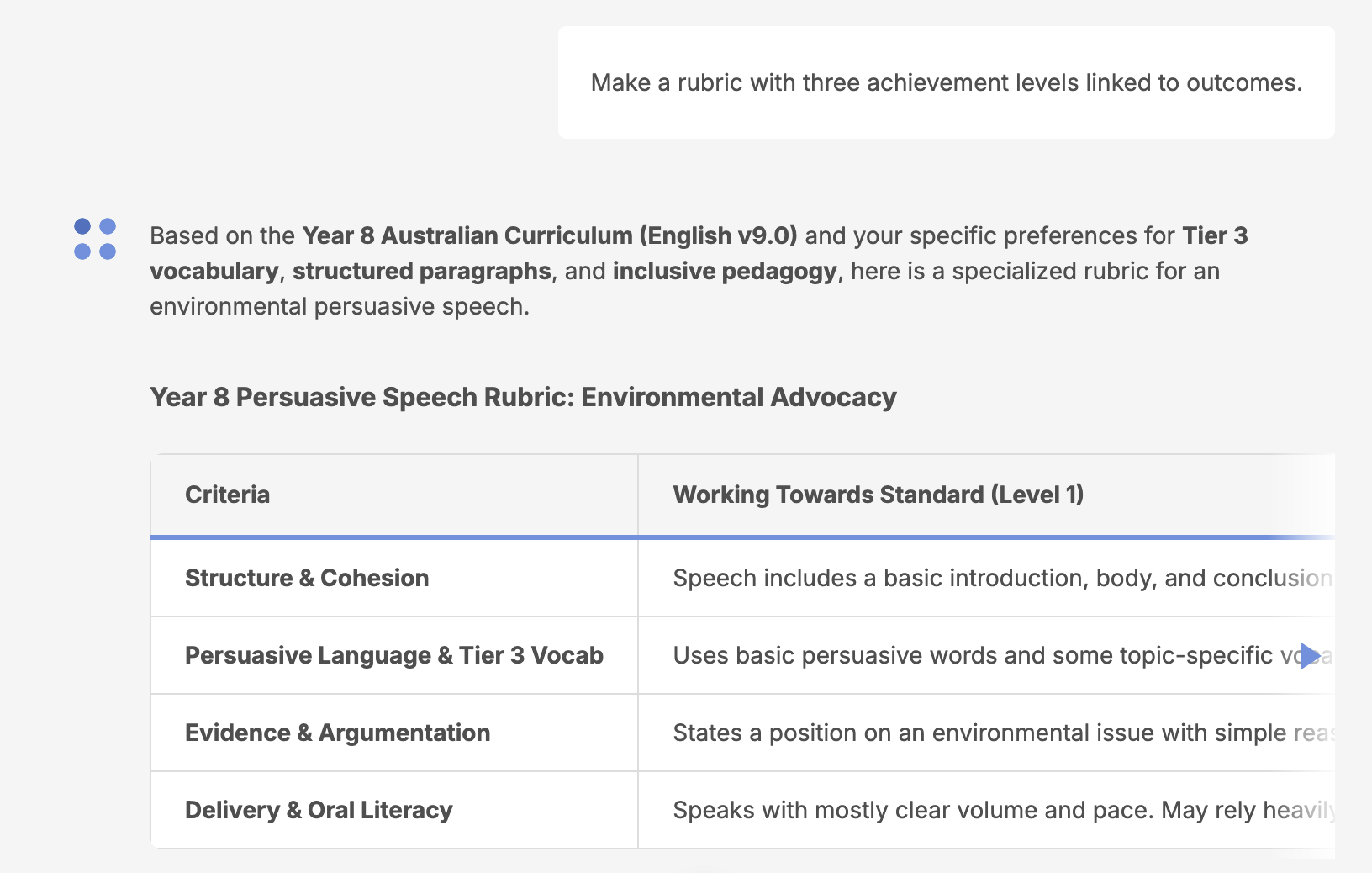Select the Persuasive Language & Tier 3 Vocab row label
Image resolution: width=1372 pixels, height=873 pixels.
[394, 655]
